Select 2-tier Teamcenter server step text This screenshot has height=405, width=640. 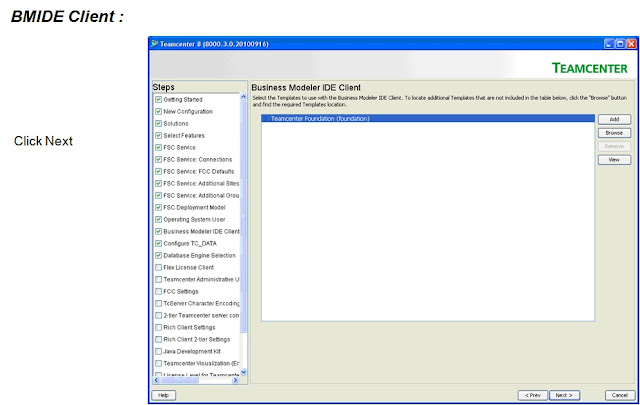[x=201, y=315]
